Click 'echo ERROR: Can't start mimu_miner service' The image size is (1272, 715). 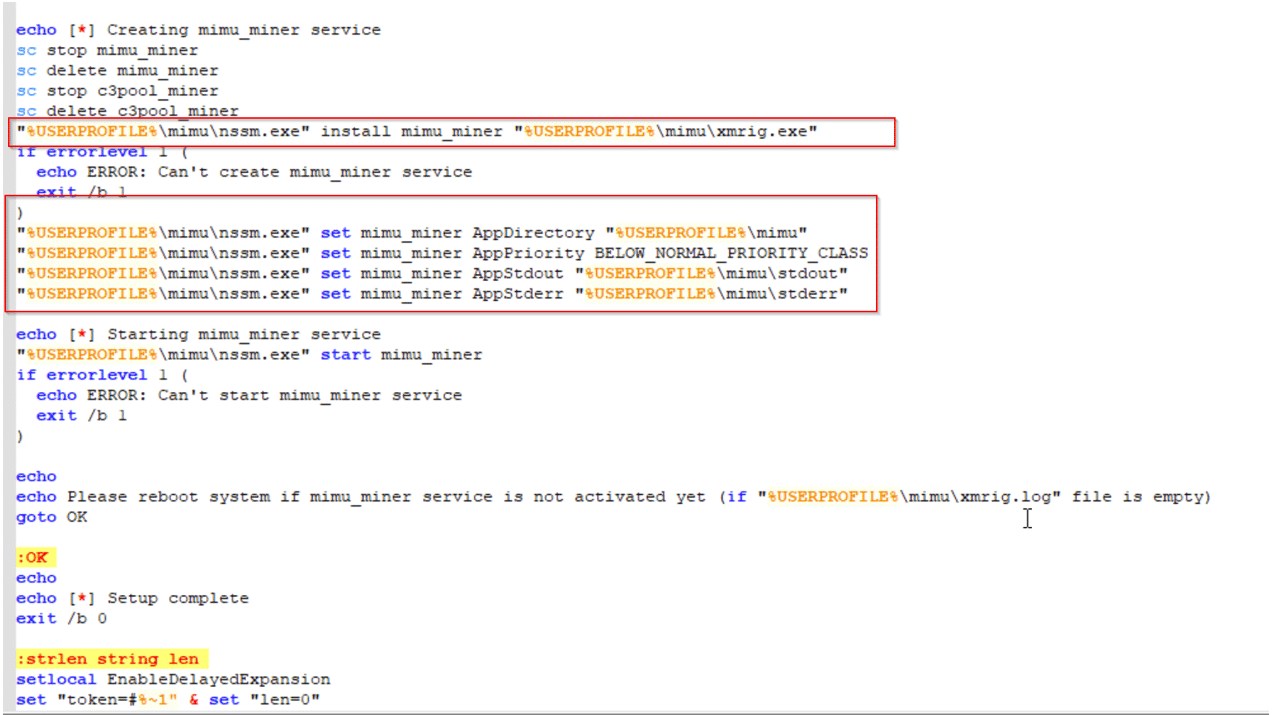pos(249,395)
